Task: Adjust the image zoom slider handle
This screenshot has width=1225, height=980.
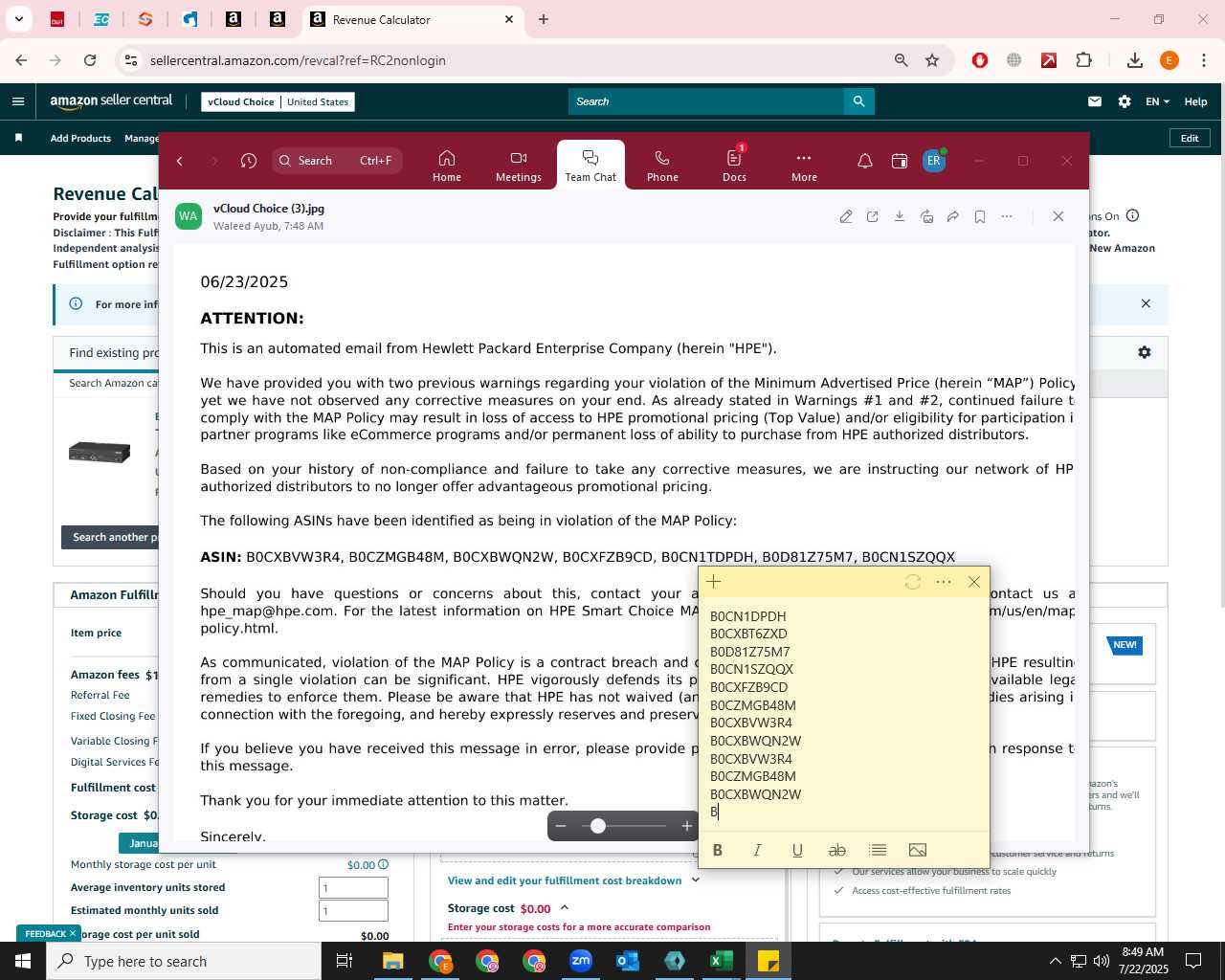Action: point(598,826)
